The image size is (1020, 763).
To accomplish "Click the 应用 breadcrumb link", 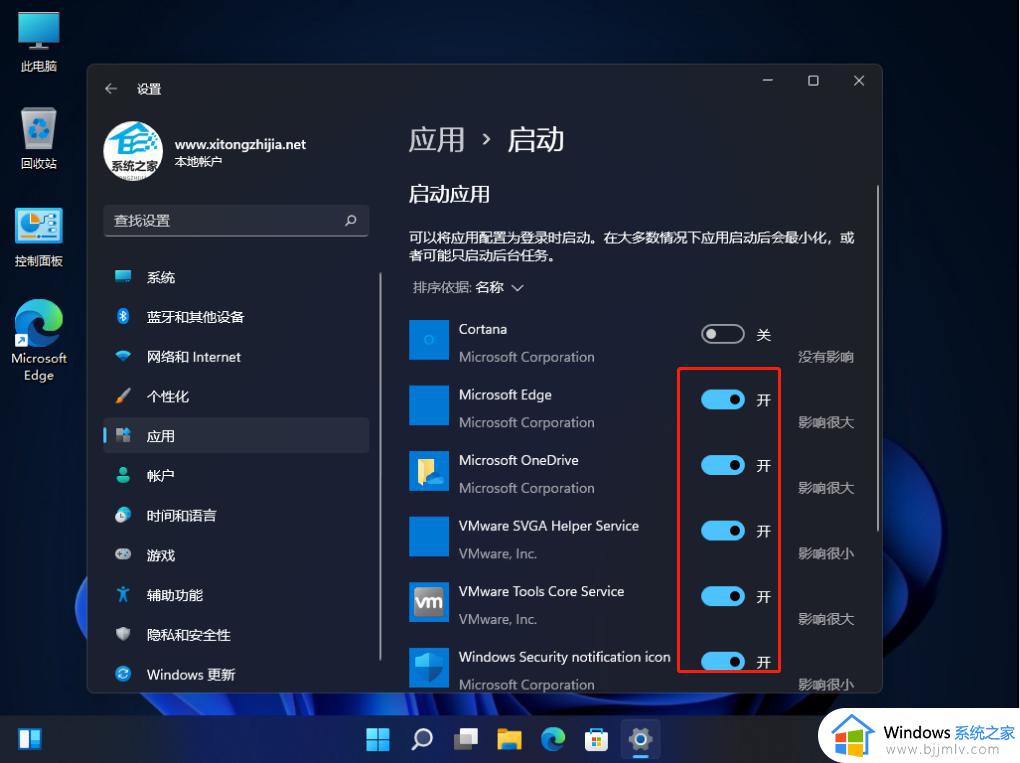I will tap(436, 140).
